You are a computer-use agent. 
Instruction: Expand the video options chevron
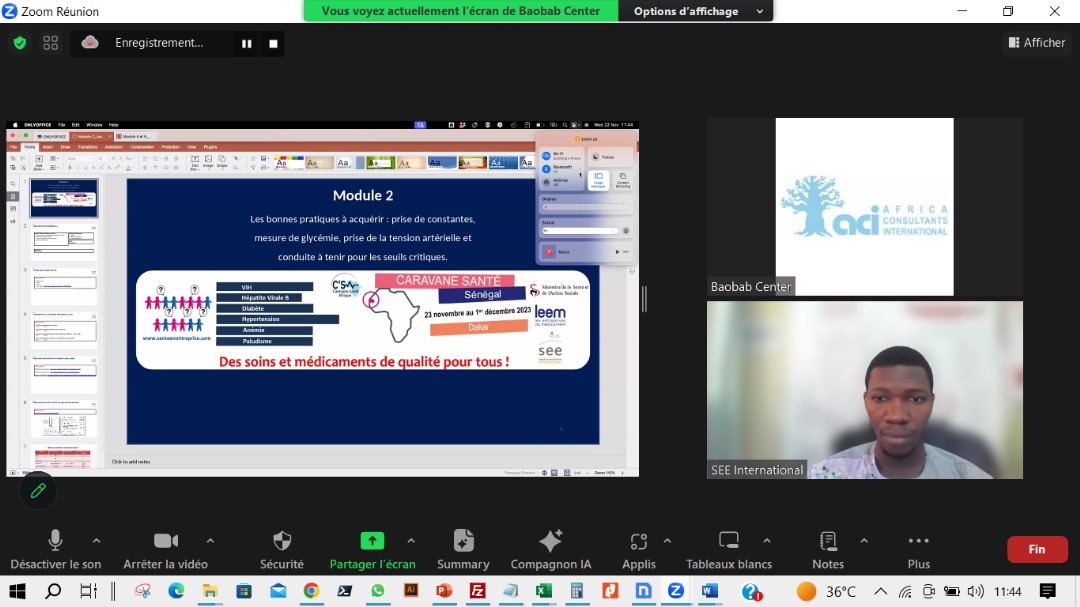click(x=210, y=540)
